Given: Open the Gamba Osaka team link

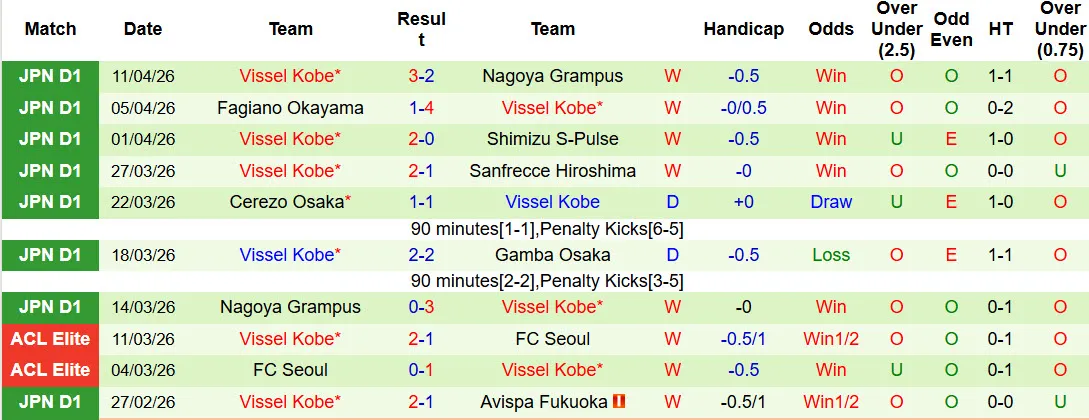Looking at the screenshot, I should 553,255.
